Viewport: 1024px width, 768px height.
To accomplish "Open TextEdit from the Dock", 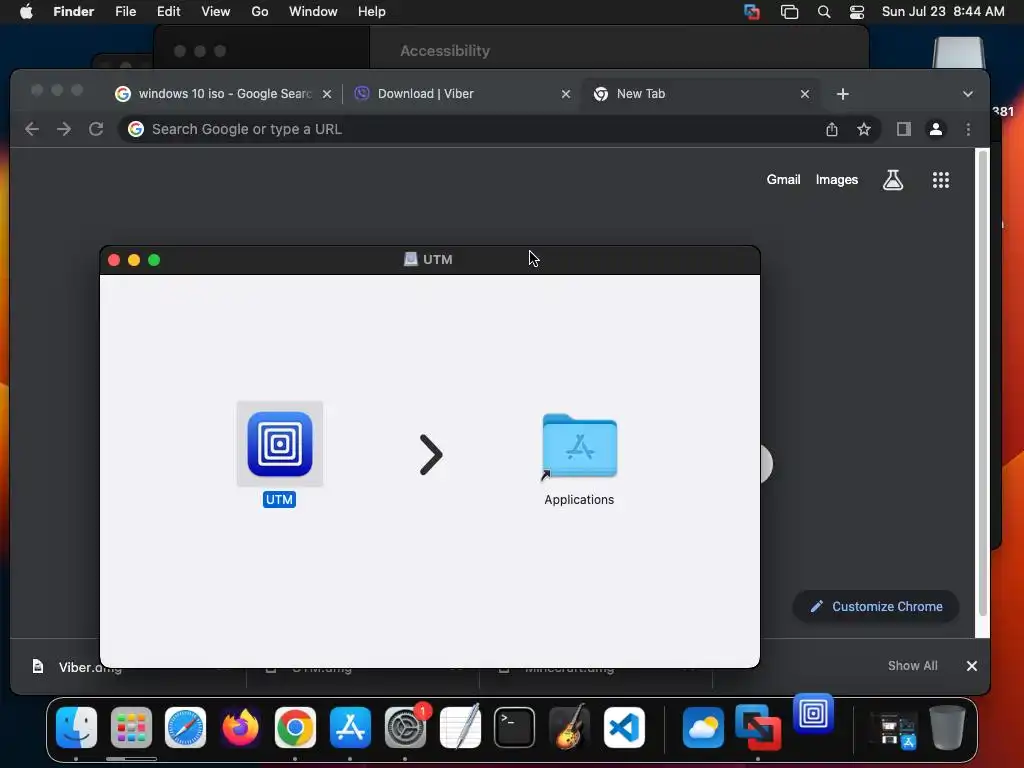I will click(x=460, y=728).
